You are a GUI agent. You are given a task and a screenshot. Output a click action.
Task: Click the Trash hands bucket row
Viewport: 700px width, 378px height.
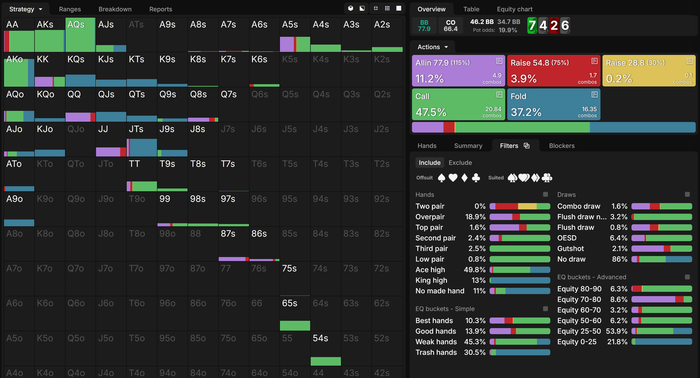(483, 353)
